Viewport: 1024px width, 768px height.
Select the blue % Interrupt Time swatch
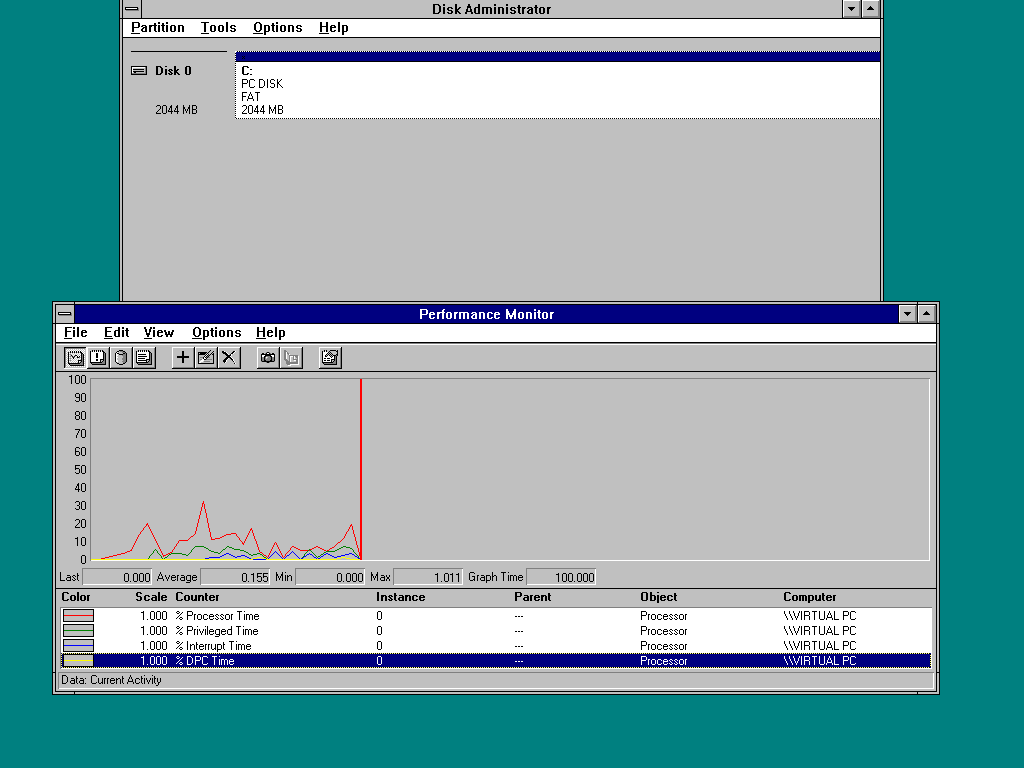pyautogui.click(x=78, y=645)
